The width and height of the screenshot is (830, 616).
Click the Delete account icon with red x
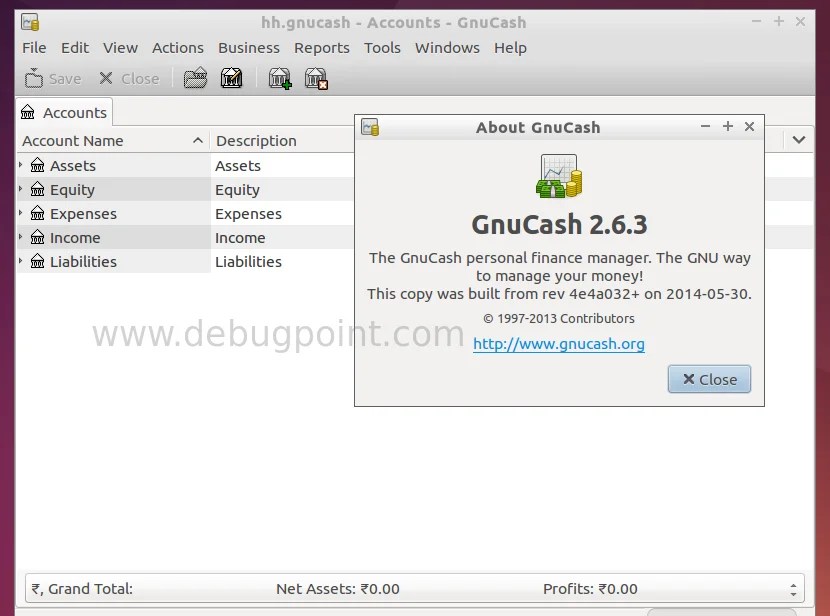(x=316, y=78)
